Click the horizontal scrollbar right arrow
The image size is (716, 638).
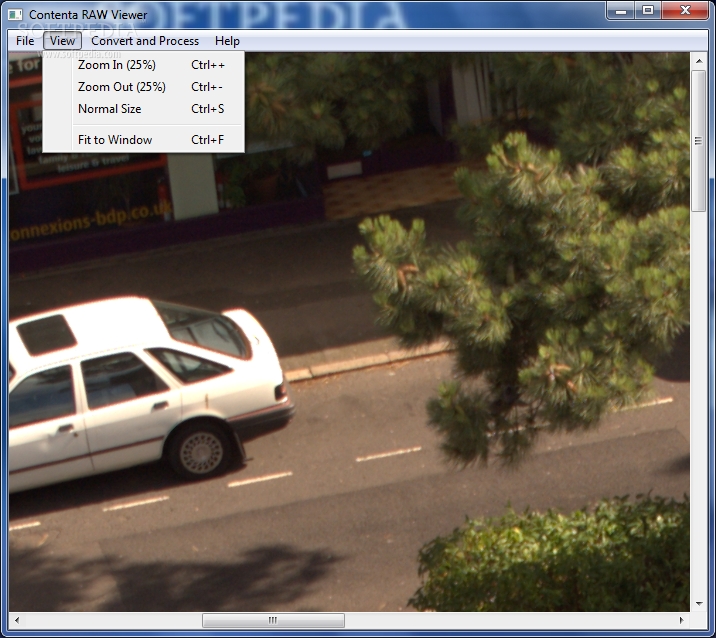point(681,620)
